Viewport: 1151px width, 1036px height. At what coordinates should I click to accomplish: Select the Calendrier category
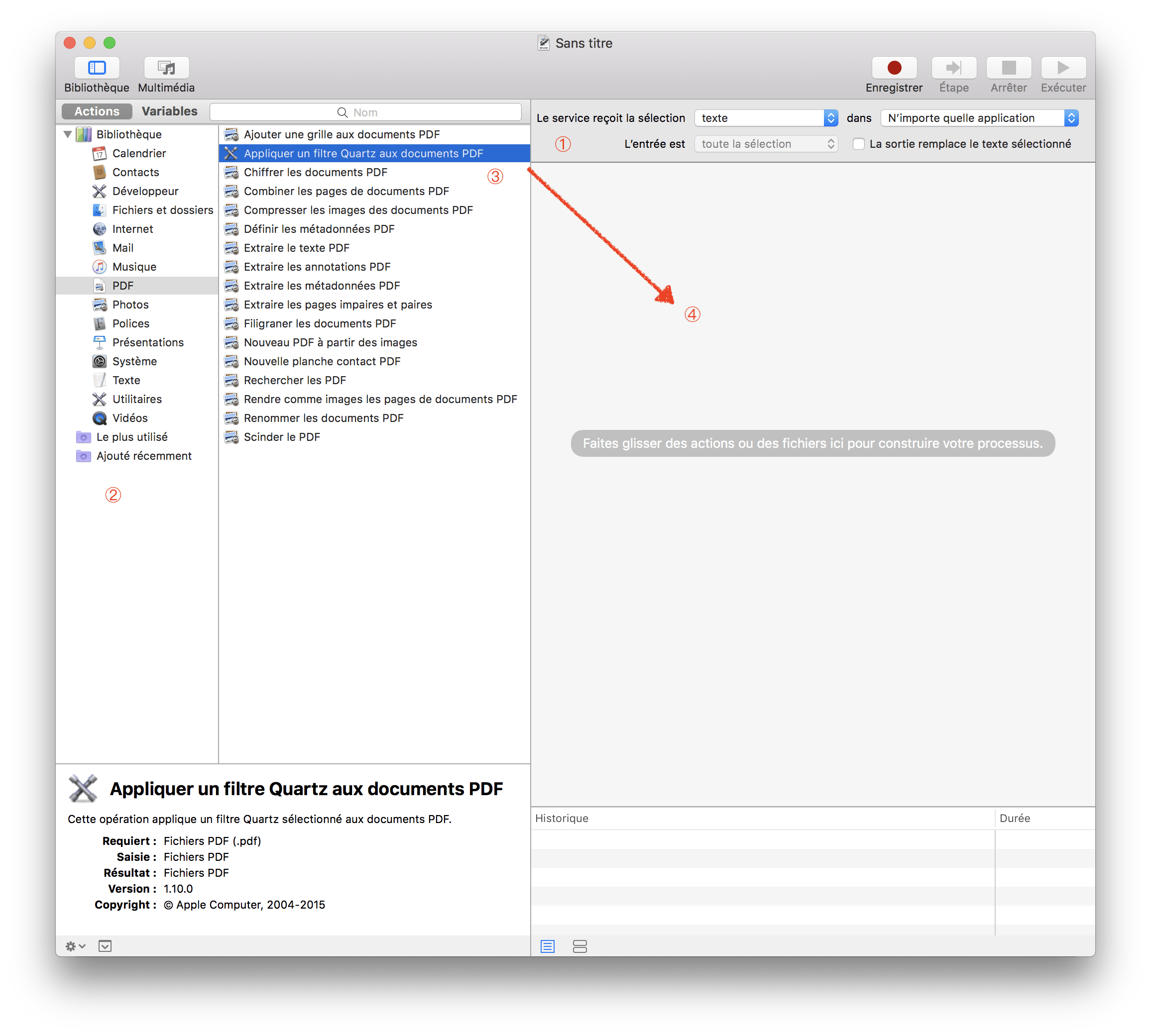pos(137,153)
